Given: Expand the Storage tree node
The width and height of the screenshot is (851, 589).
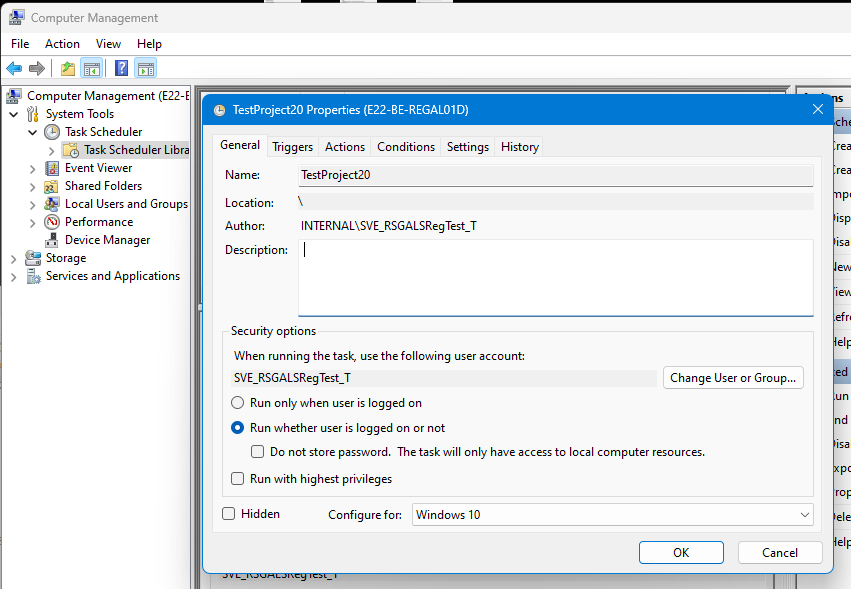Looking at the screenshot, I should tap(13, 258).
